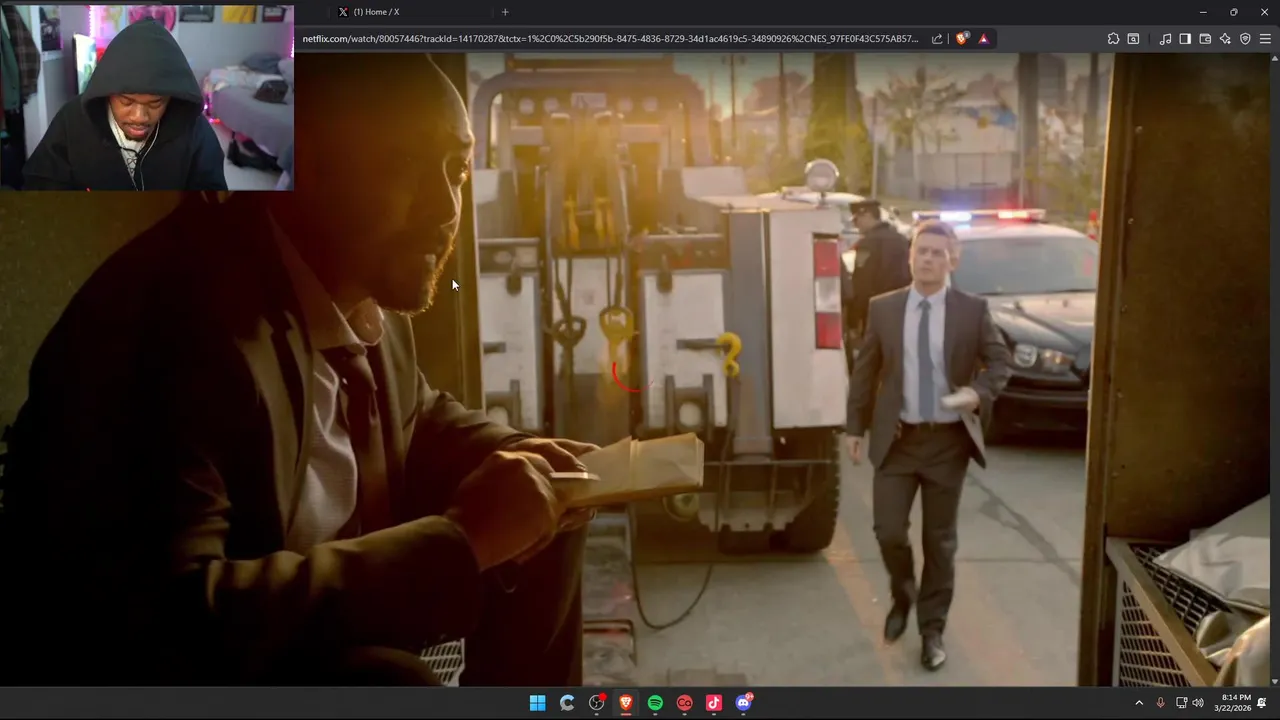This screenshot has width=1280, height=720.
Task: Open the TikTok taskbar icon
Action: point(714,703)
